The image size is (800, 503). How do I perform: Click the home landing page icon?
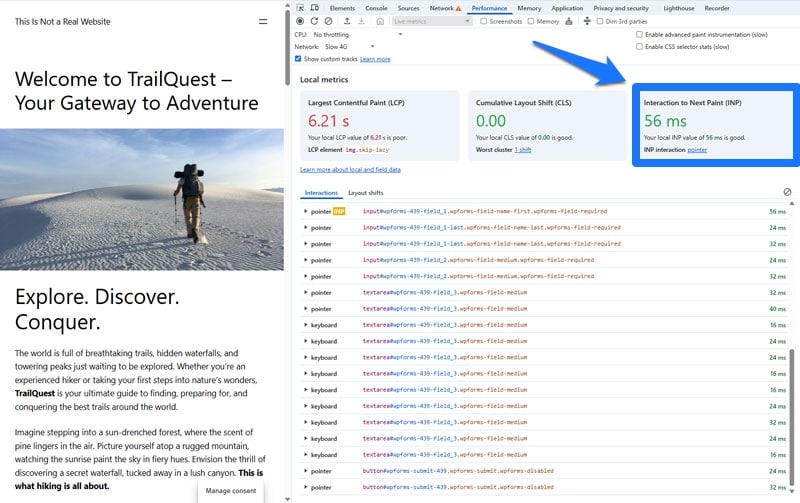(380, 21)
